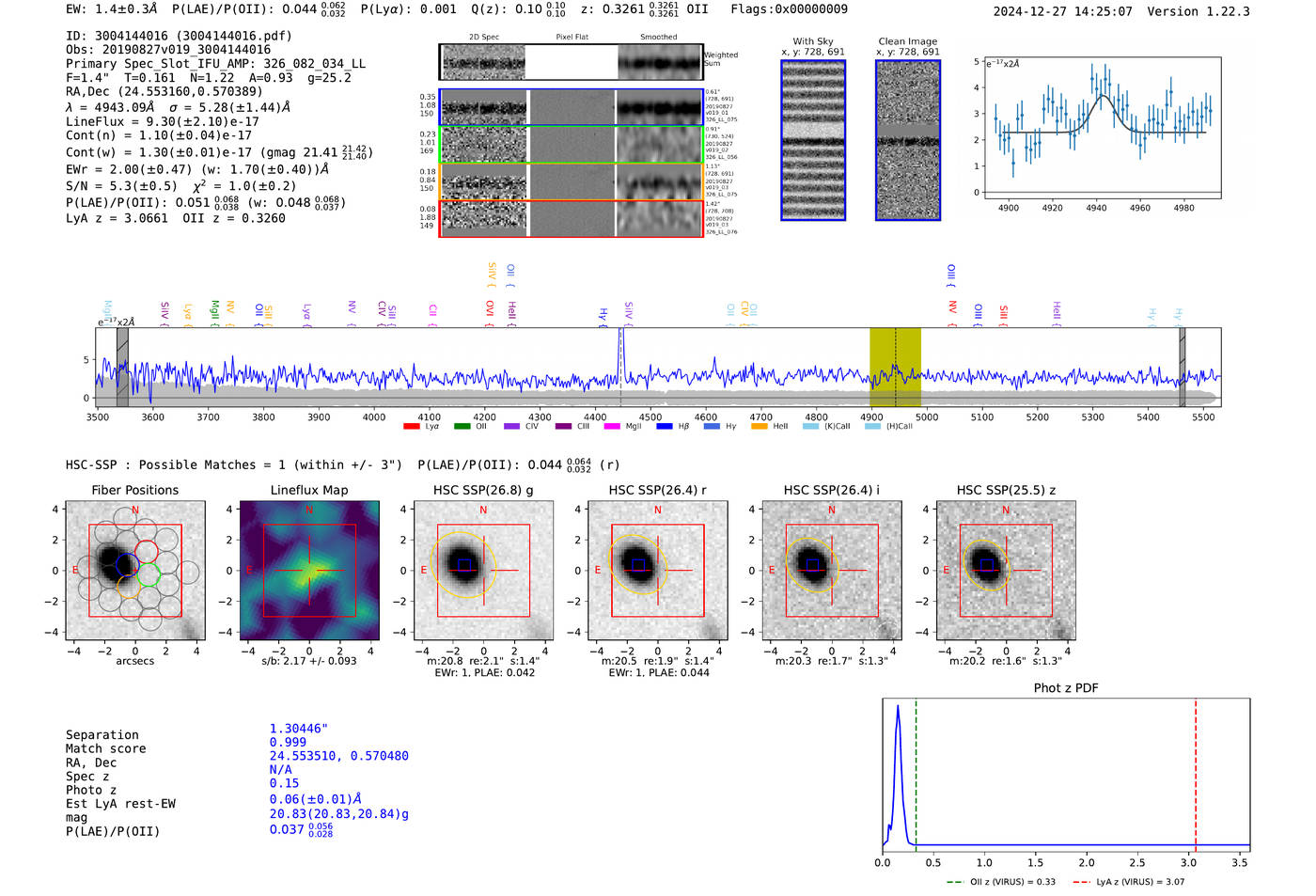Click the Flags:0x00000009 header text

[x=789, y=8]
